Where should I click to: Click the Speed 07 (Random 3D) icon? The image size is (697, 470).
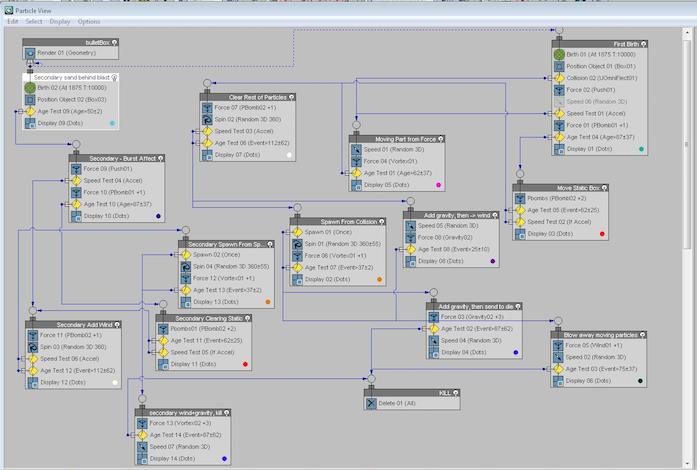[142, 447]
